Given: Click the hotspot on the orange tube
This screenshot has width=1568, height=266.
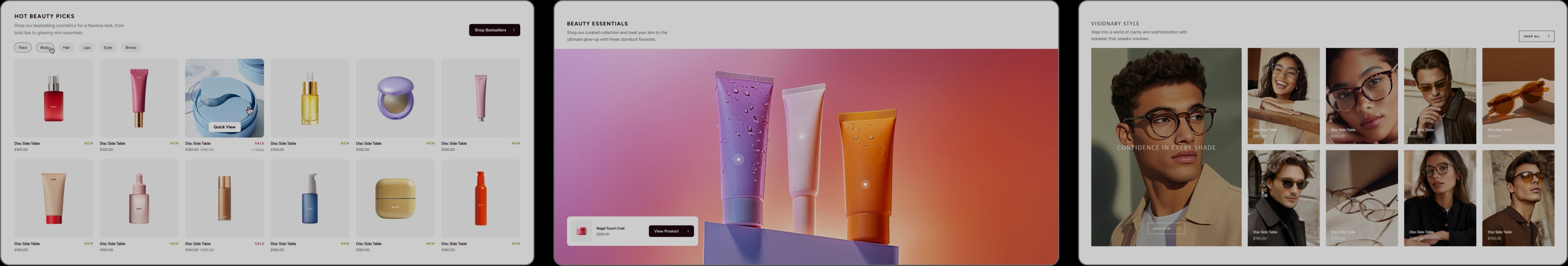Looking at the screenshot, I should 866,184.
